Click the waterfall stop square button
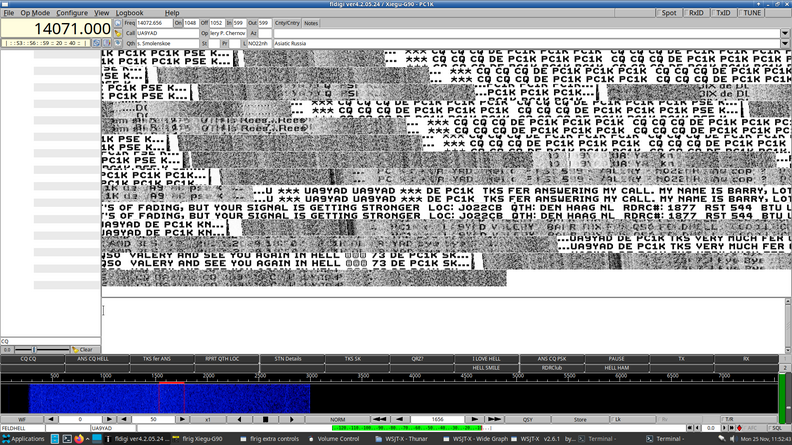 pos(265,419)
